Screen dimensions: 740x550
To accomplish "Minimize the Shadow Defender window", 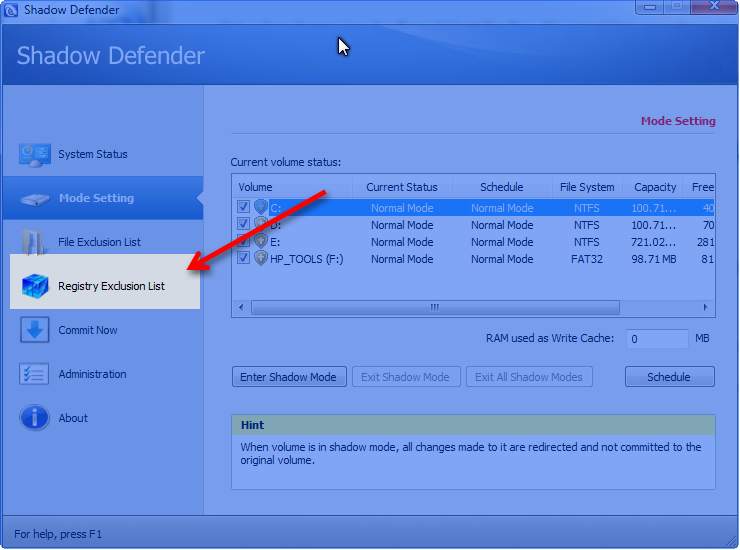I will click(x=650, y=7).
